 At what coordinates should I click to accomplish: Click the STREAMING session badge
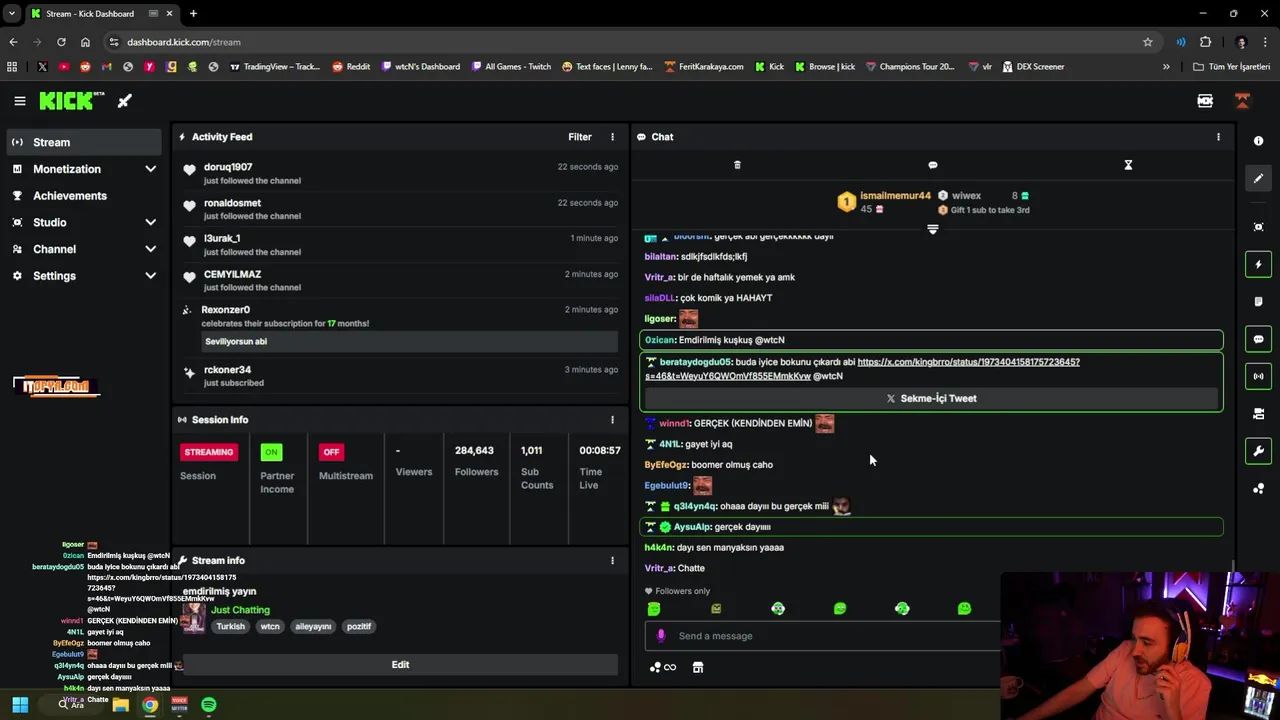coord(209,452)
